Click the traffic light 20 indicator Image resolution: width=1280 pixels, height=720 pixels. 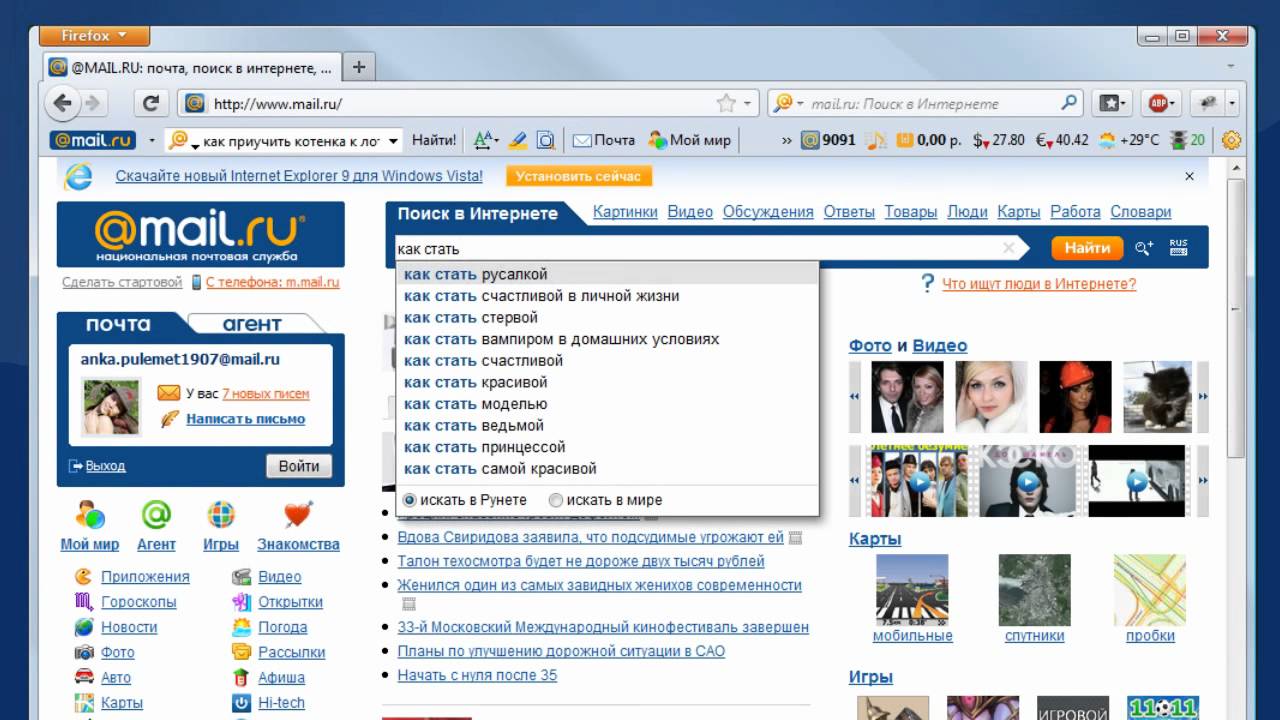(x=1188, y=140)
